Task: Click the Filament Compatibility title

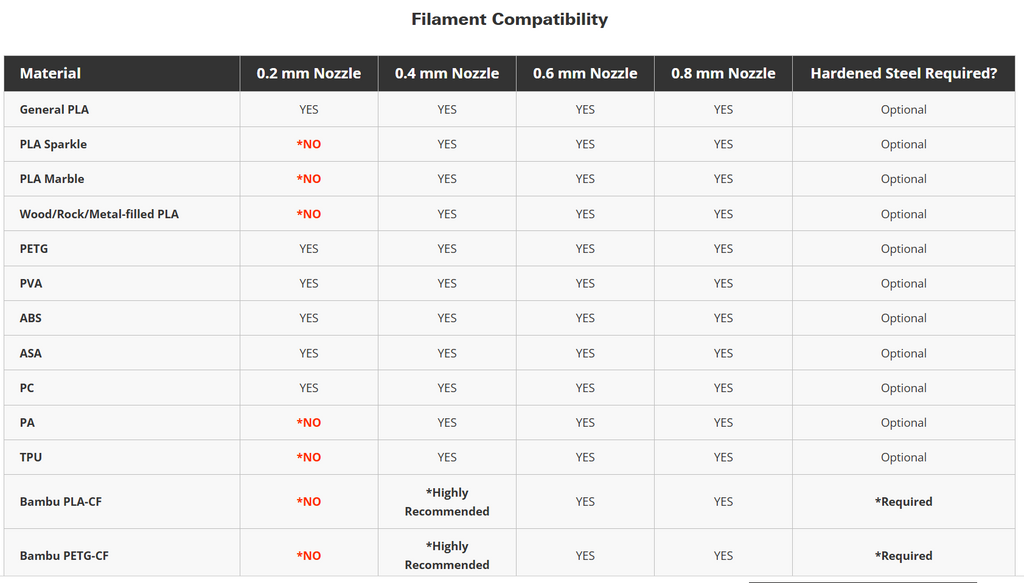Action: (510, 19)
